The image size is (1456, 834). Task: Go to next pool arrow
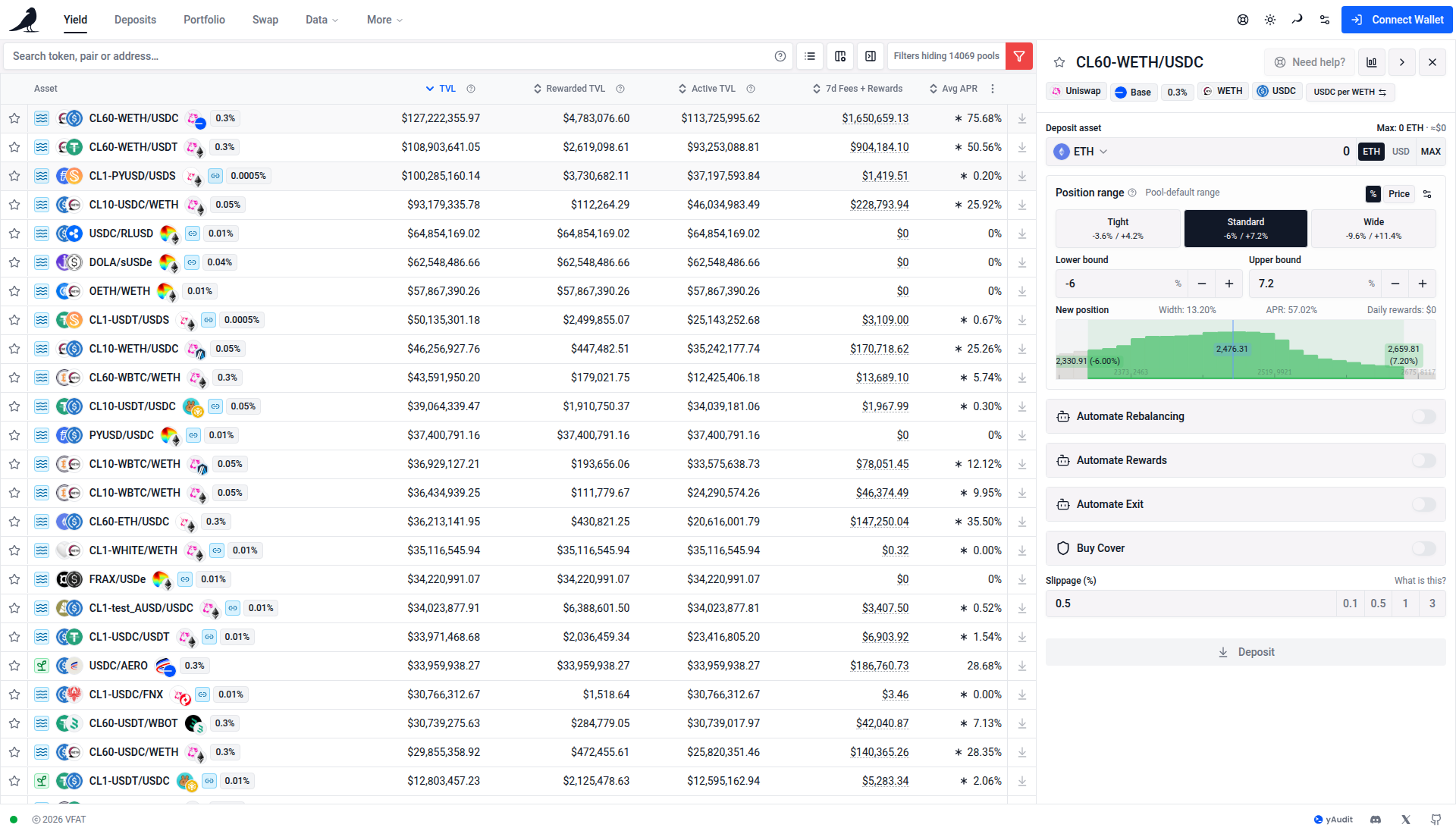coord(1402,62)
